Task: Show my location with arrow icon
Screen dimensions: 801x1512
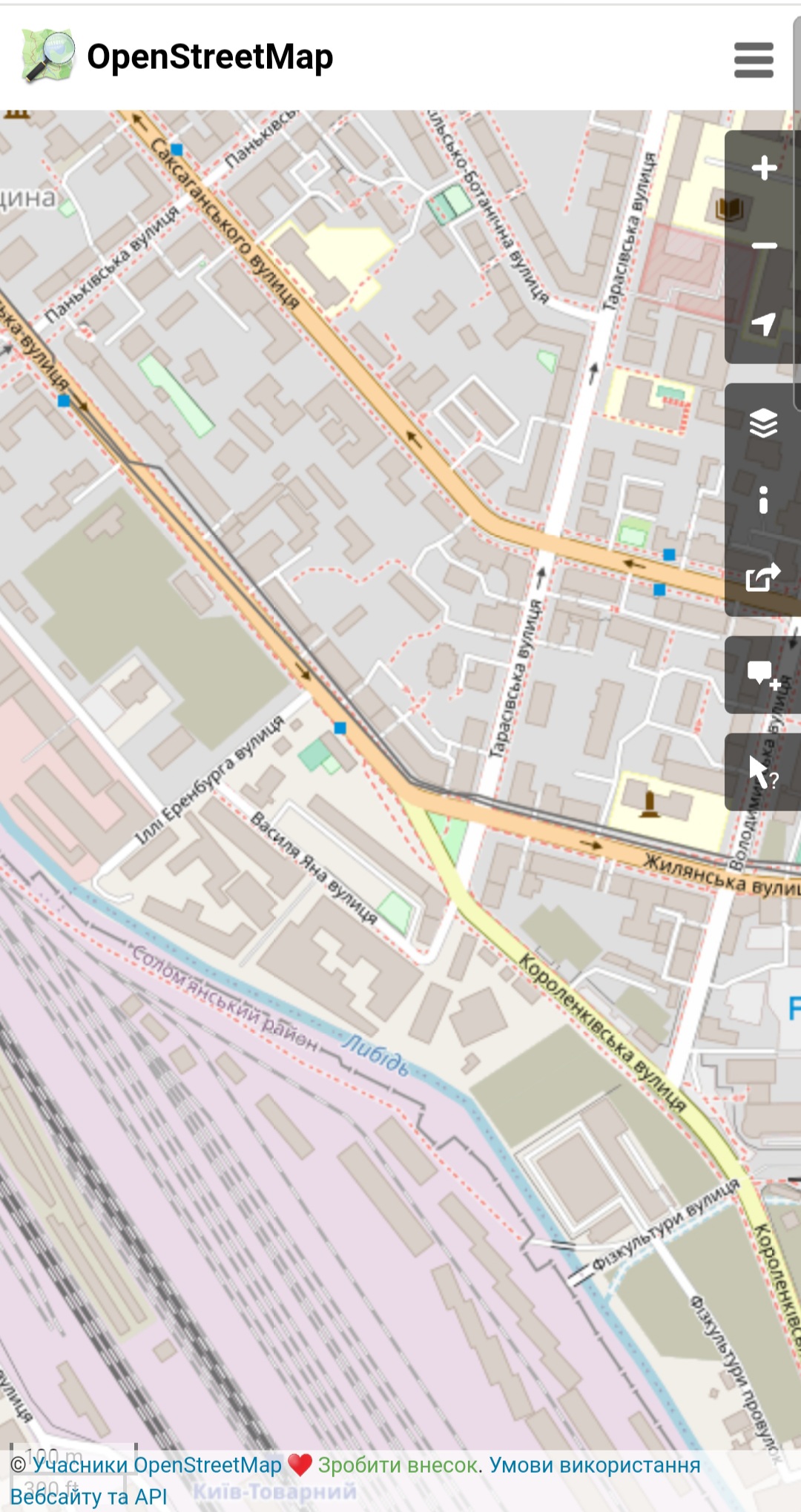Action: click(x=763, y=323)
